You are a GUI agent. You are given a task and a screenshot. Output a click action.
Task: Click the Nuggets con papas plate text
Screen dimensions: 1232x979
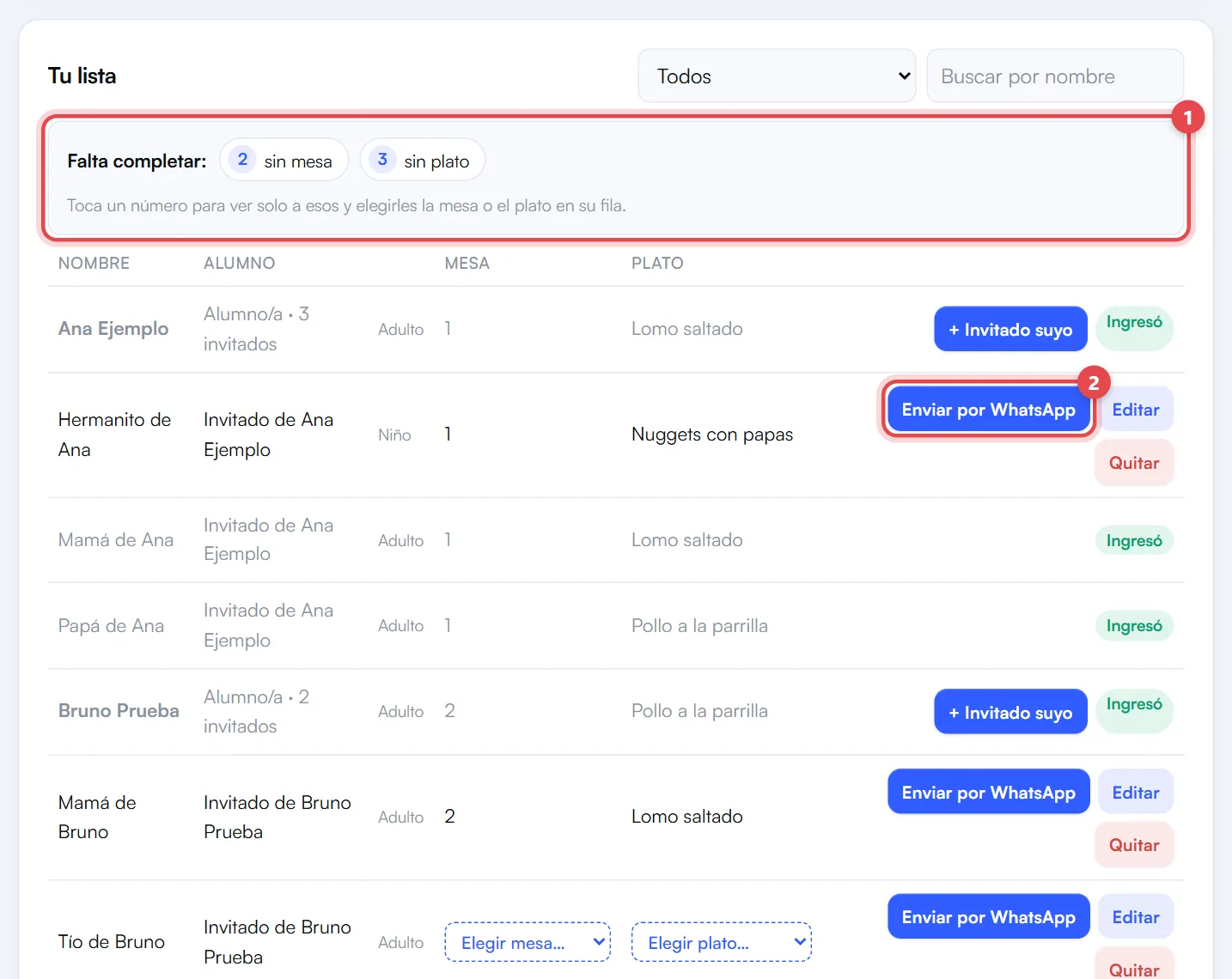(712, 435)
